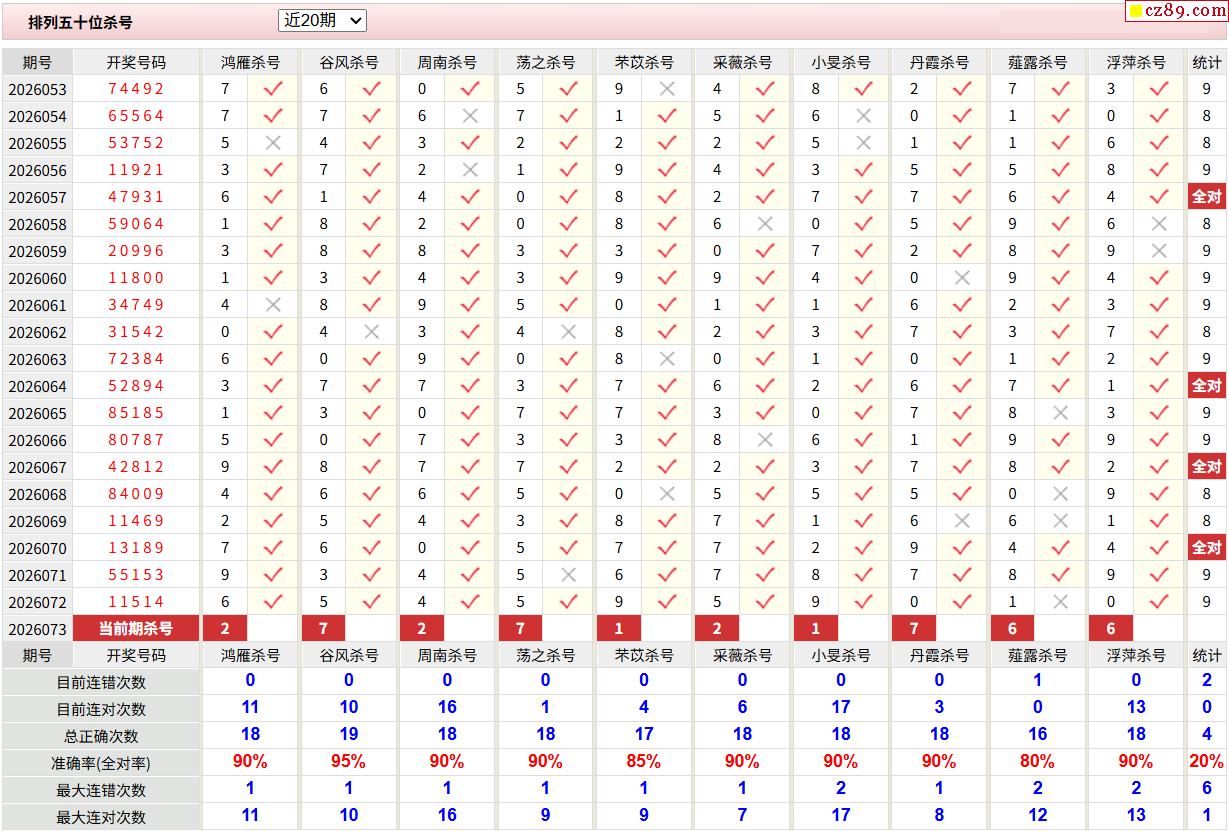Click the cross mark for 芣苡杀号 in row 2026068
The height and width of the screenshot is (833, 1229).
[667, 494]
